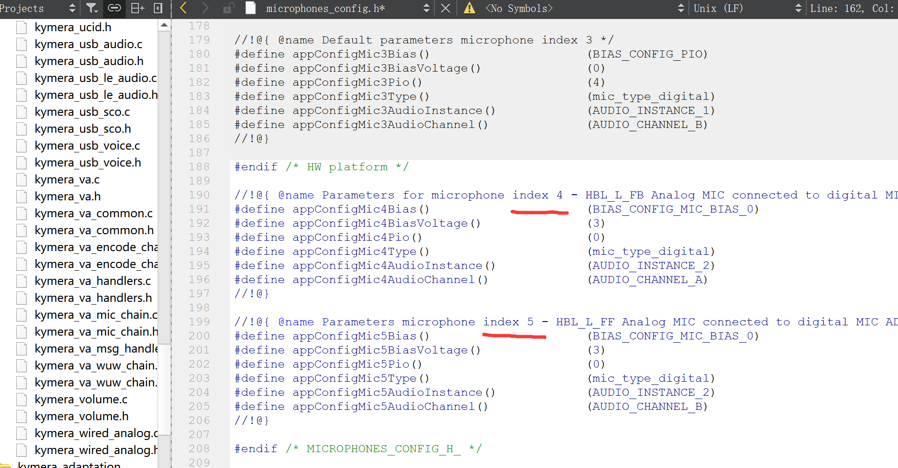Image resolution: width=898 pixels, height=468 pixels.
Task: Click the filter tree funnel icon
Action: click(x=92, y=8)
